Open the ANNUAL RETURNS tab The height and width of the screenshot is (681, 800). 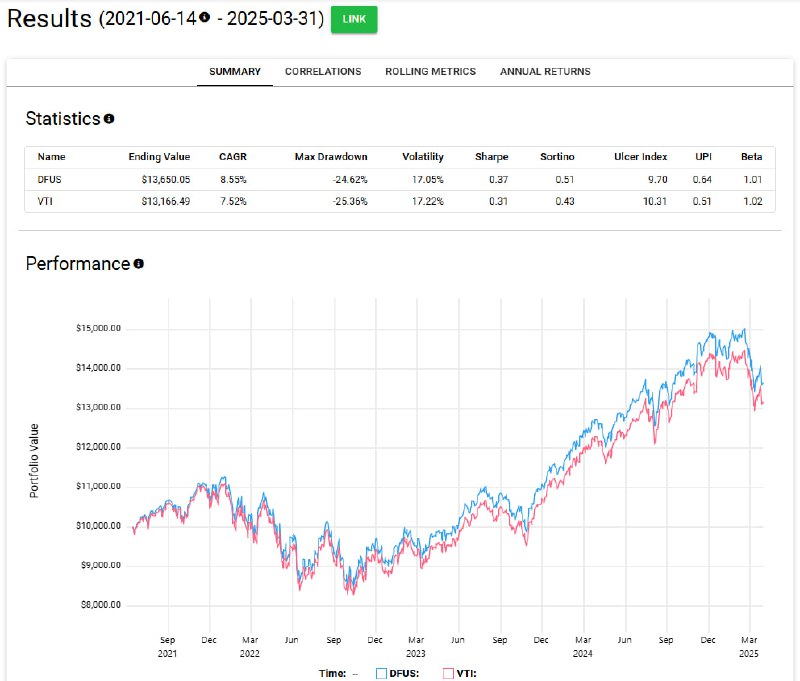click(545, 72)
